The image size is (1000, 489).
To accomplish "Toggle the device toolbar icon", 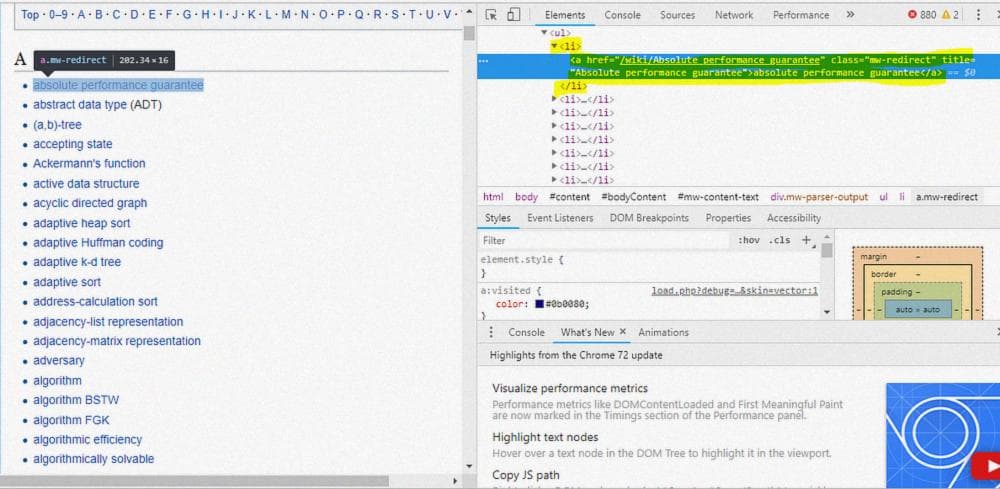I will [513, 15].
